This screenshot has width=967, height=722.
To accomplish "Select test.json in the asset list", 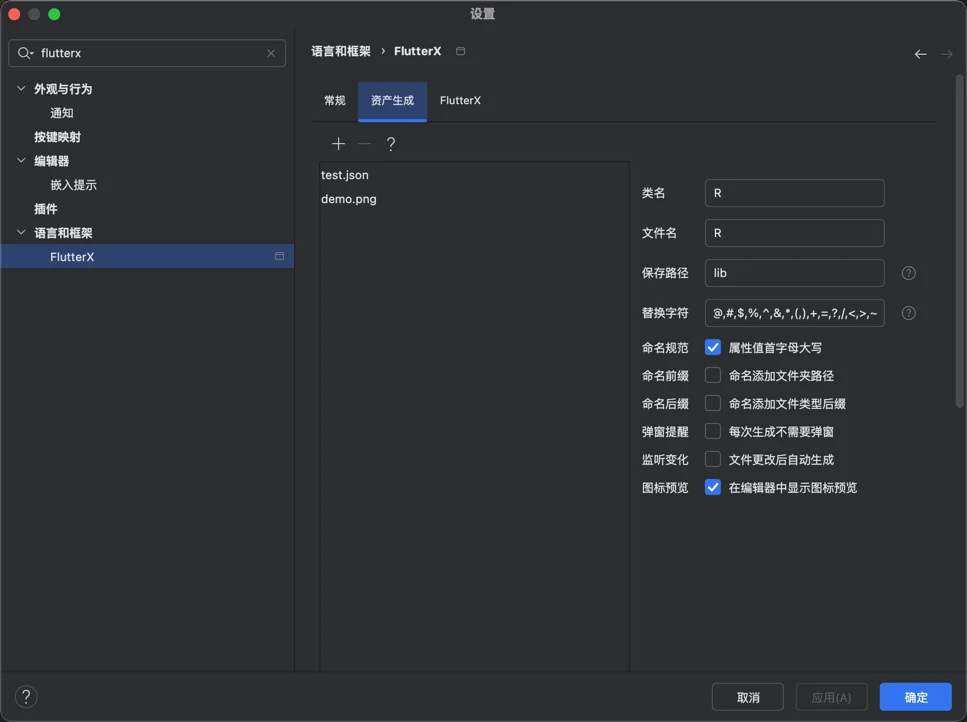I will tap(345, 175).
